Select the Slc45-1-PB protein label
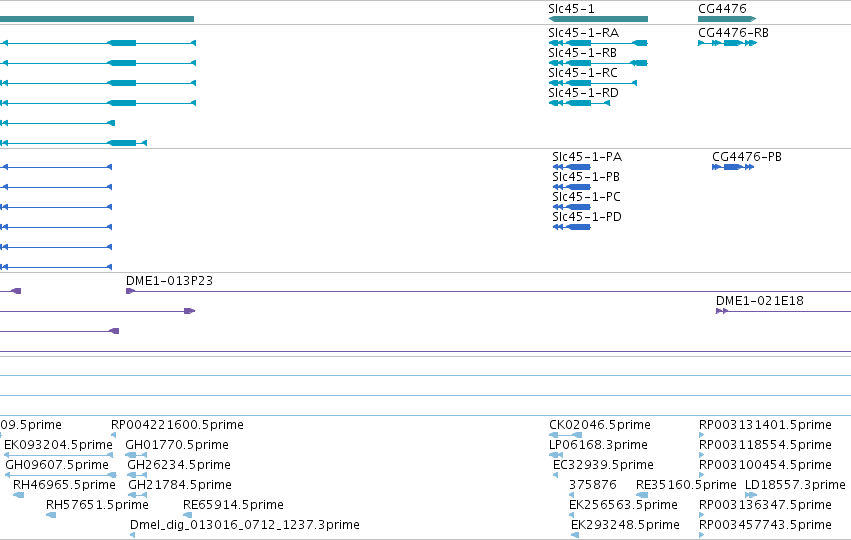The width and height of the screenshot is (851, 540). point(586,177)
